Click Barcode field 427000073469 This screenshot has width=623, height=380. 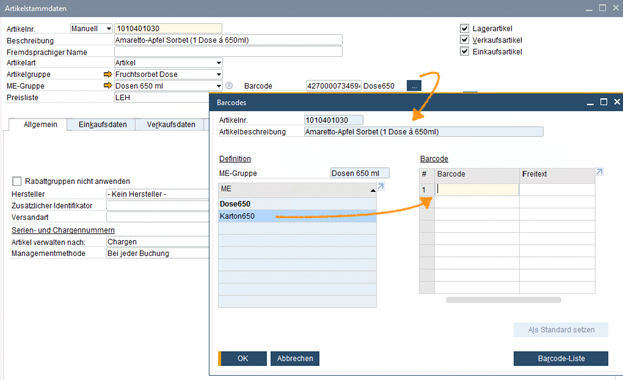(x=333, y=86)
